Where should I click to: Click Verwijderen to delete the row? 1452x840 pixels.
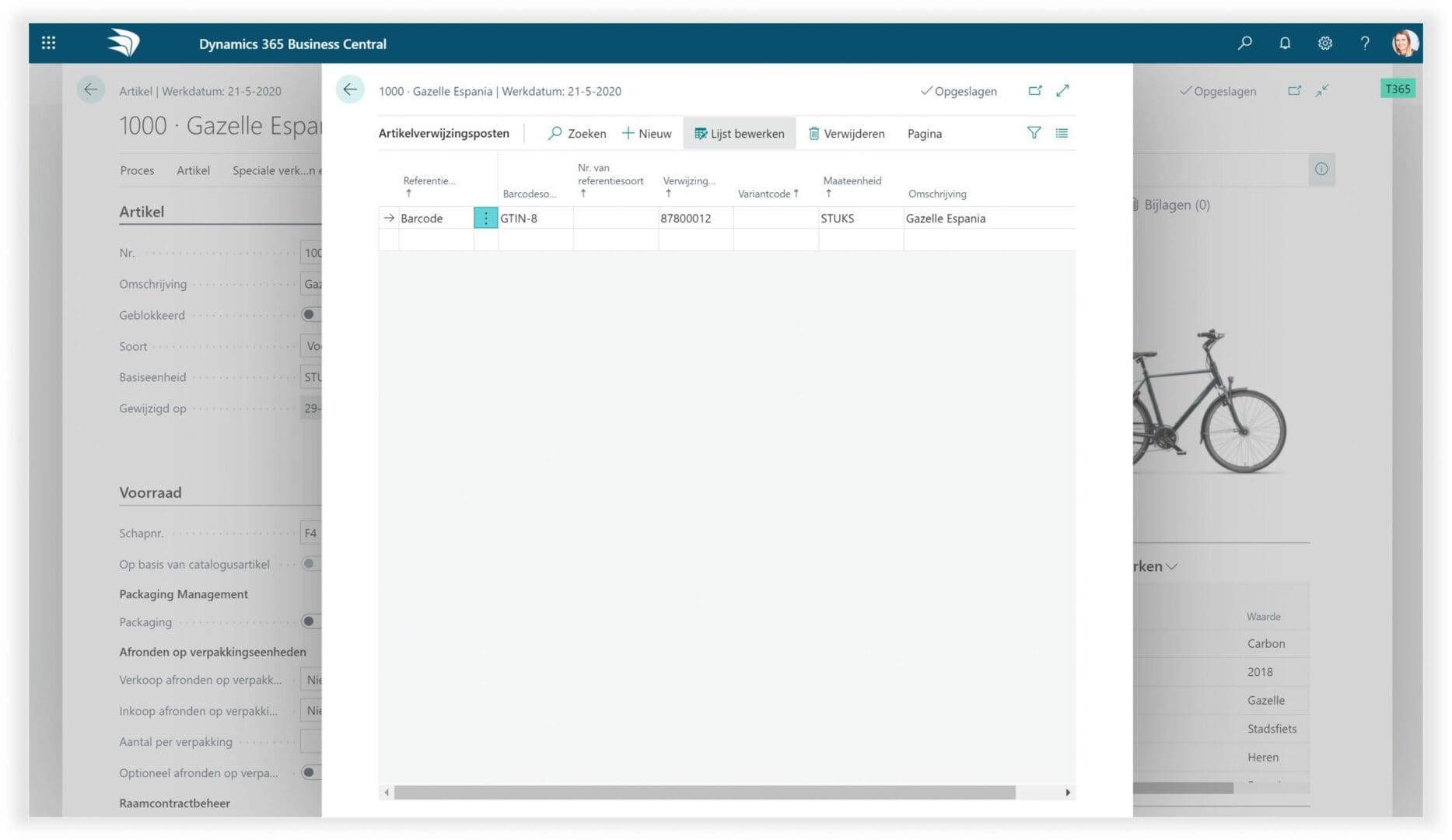(x=846, y=134)
